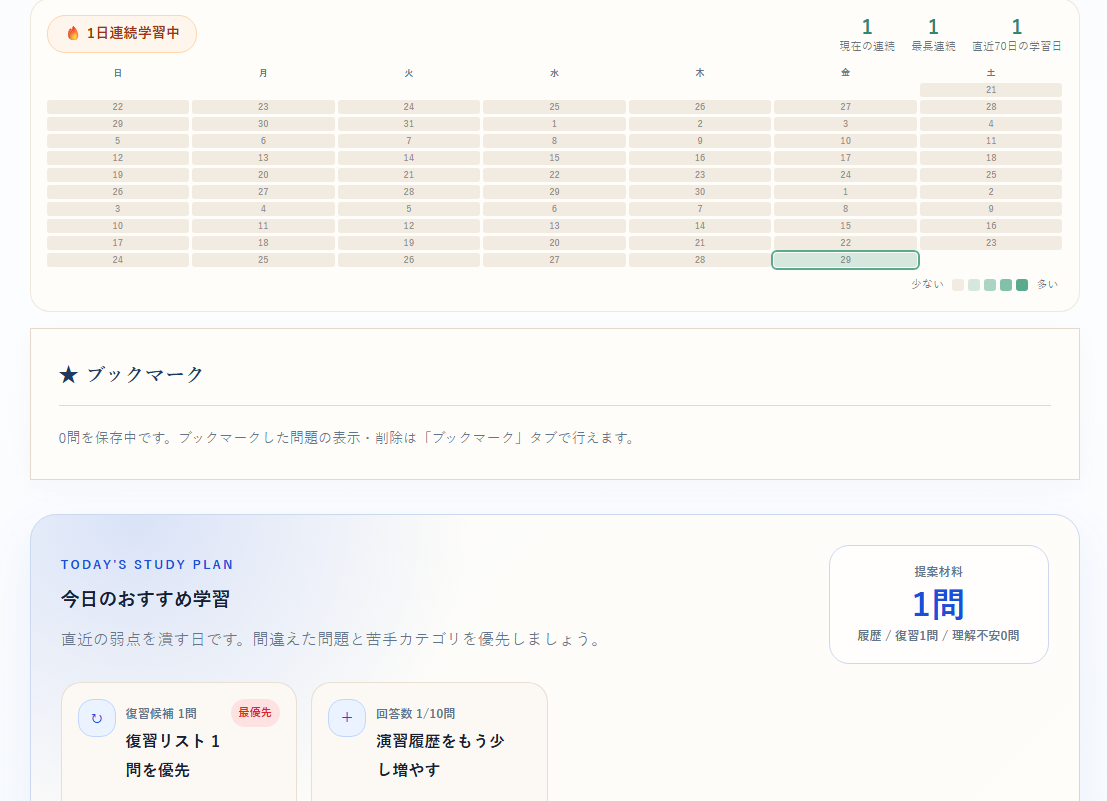
Task: Click the ブックマーク section heading
Action: pos(145,375)
